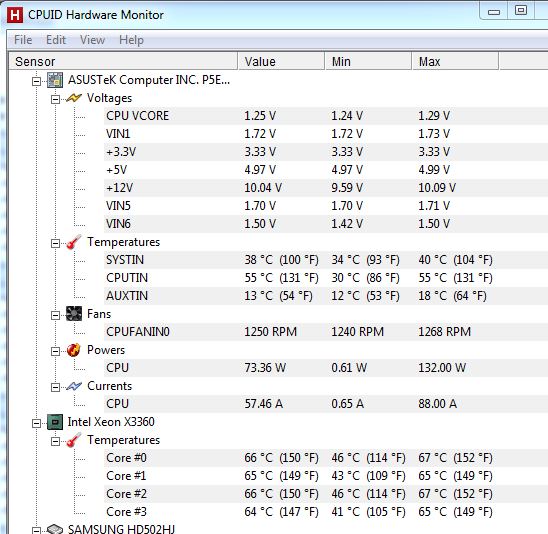Collapse the motherboard Temperatures group
Screen dimensions: 548x534
pos(55,244)
